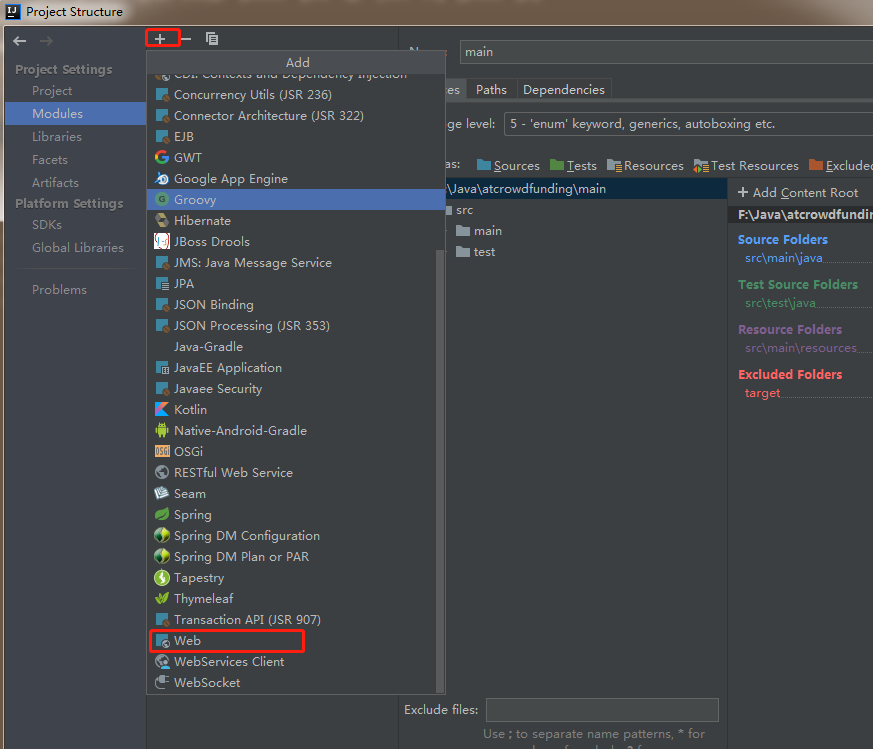Click the Thymeleaf leaf icon
This screenshot has height=749, width=873.
pyautogui.click(x=161, y=599)
